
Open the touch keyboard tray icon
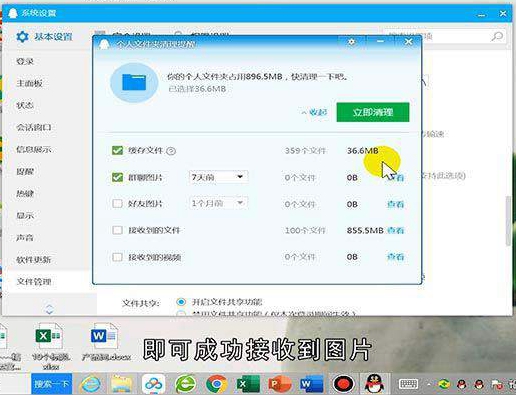pyautogui.click(x=408, y=384)
